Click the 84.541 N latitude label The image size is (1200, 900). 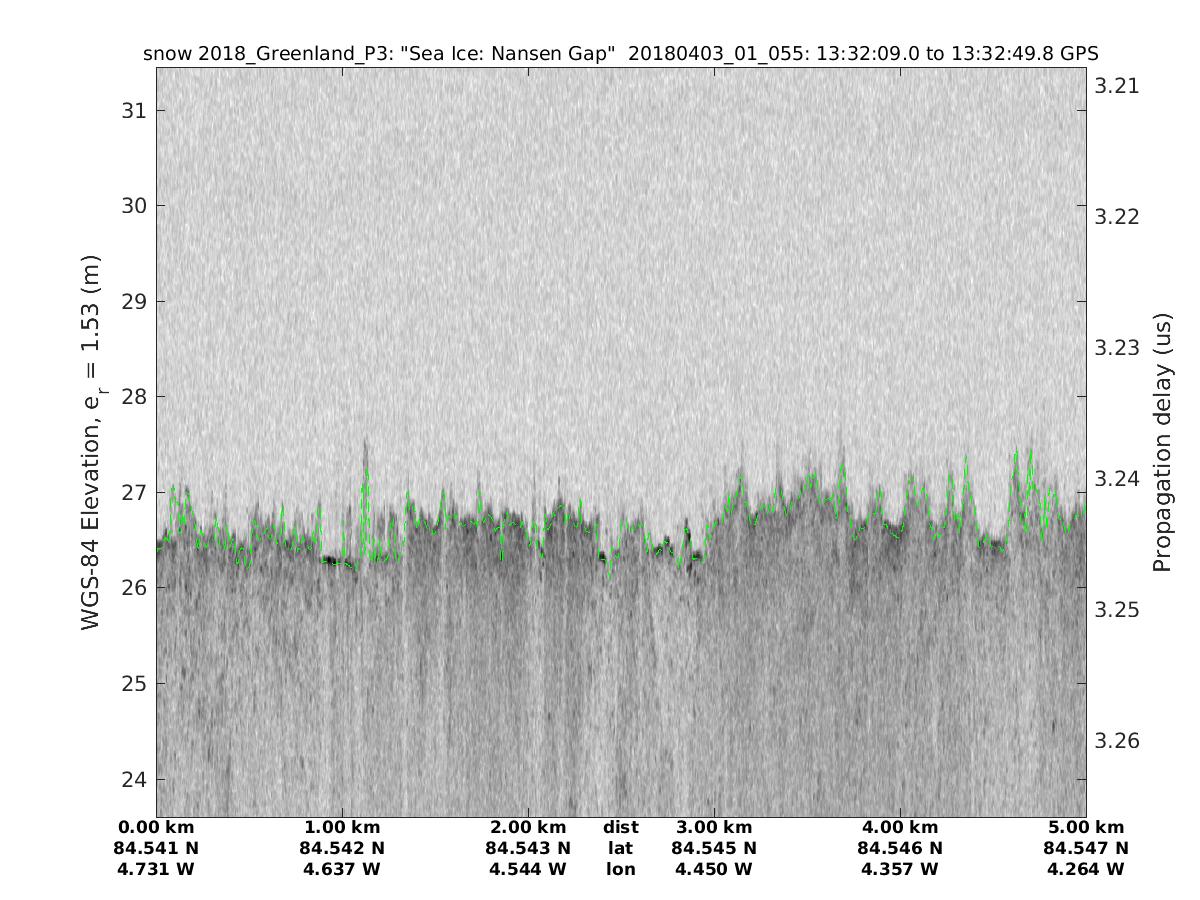(x=156, y=848)
